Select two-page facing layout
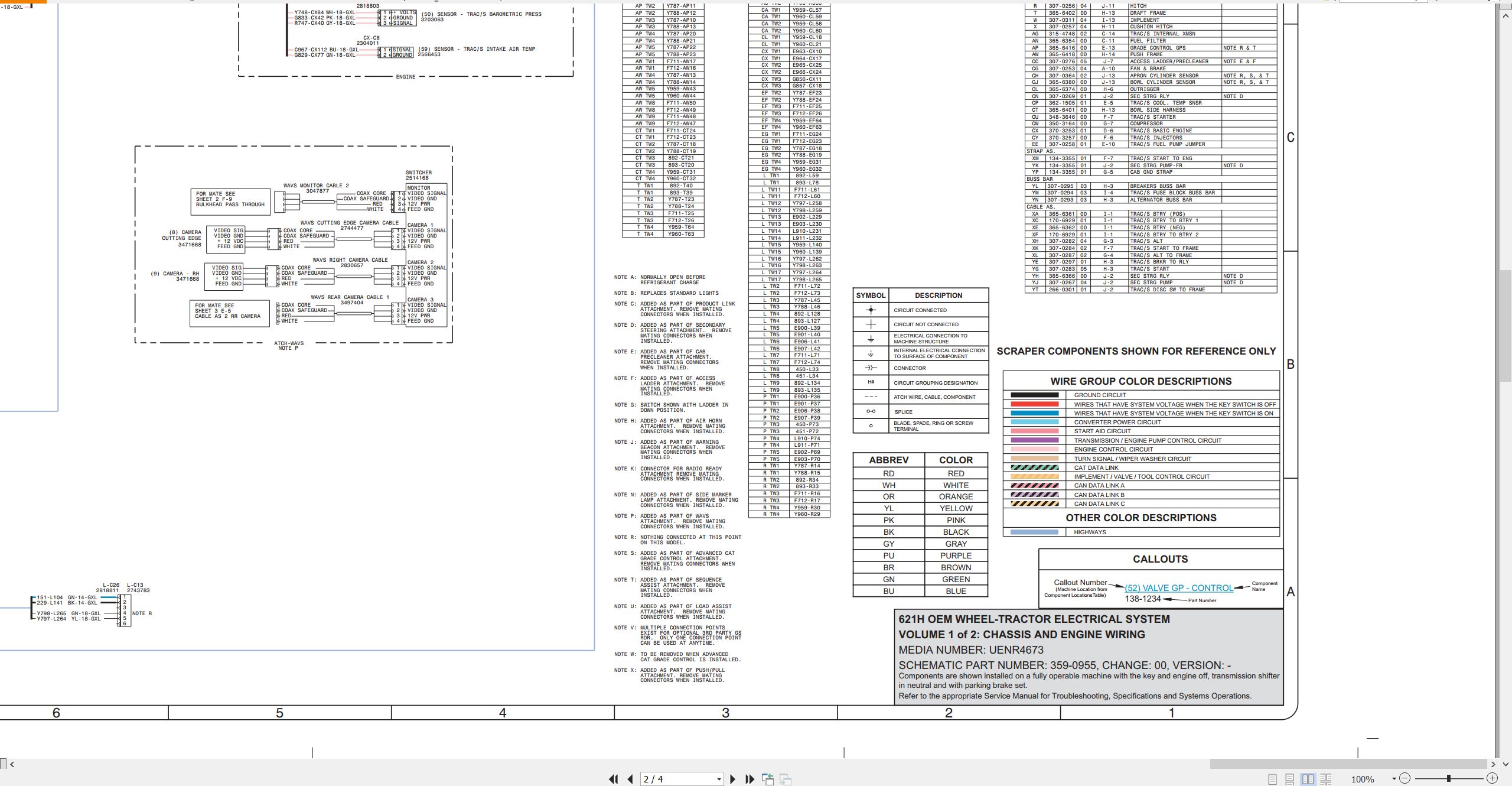This screenshot has width=1512, height=786. coord(1308,779)
